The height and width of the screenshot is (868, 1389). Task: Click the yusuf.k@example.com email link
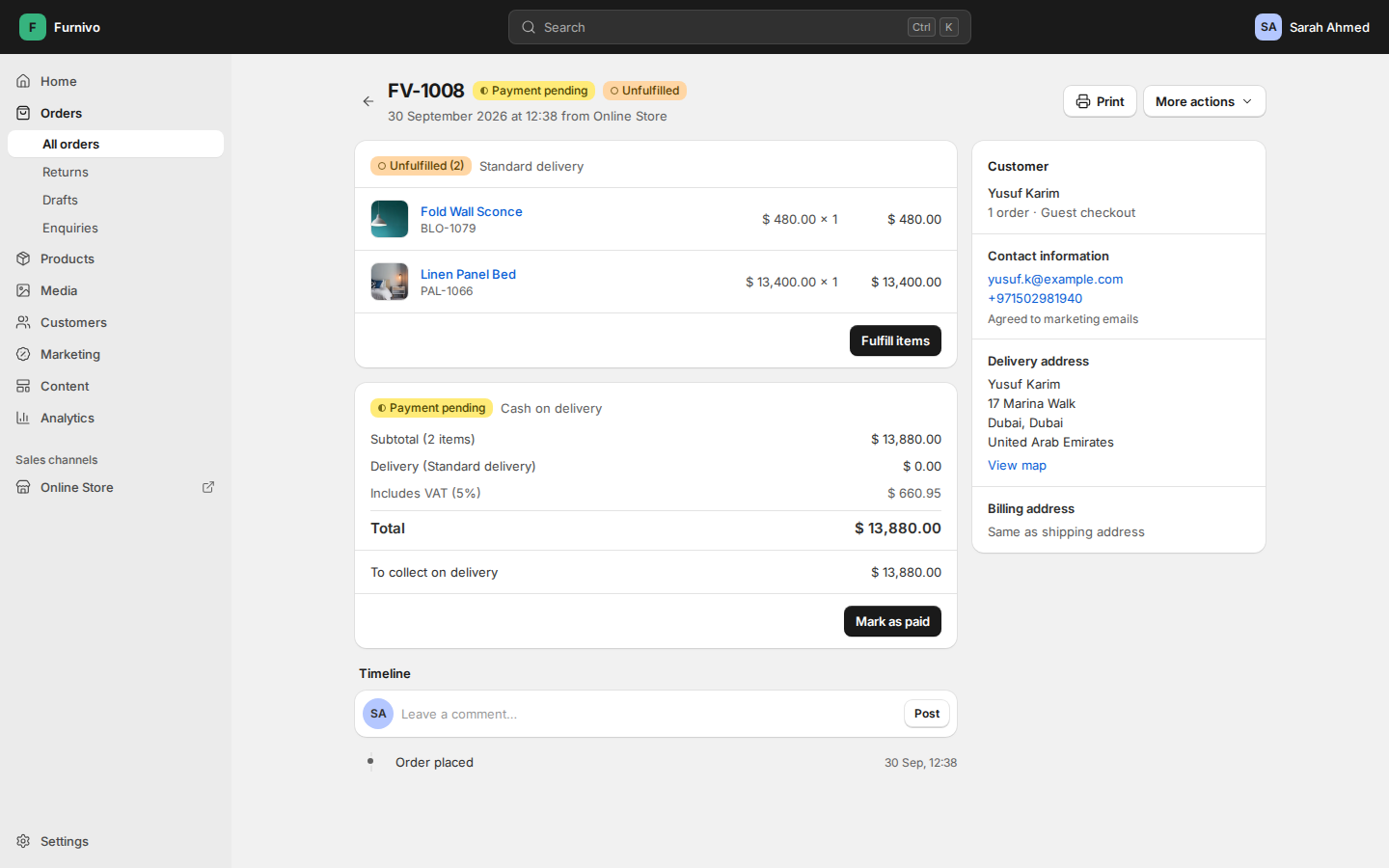click(x=1055, y=279)
